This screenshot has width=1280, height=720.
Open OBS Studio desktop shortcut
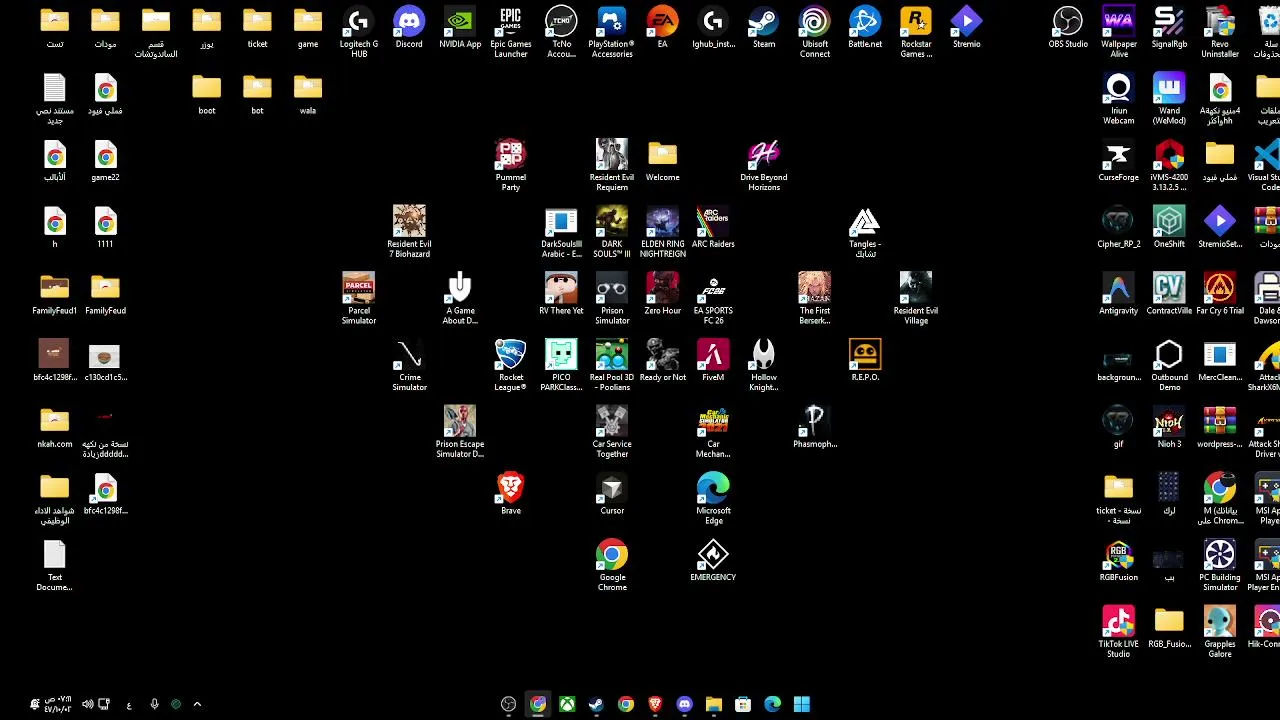pyautogui.click(x=1068, y=28)
